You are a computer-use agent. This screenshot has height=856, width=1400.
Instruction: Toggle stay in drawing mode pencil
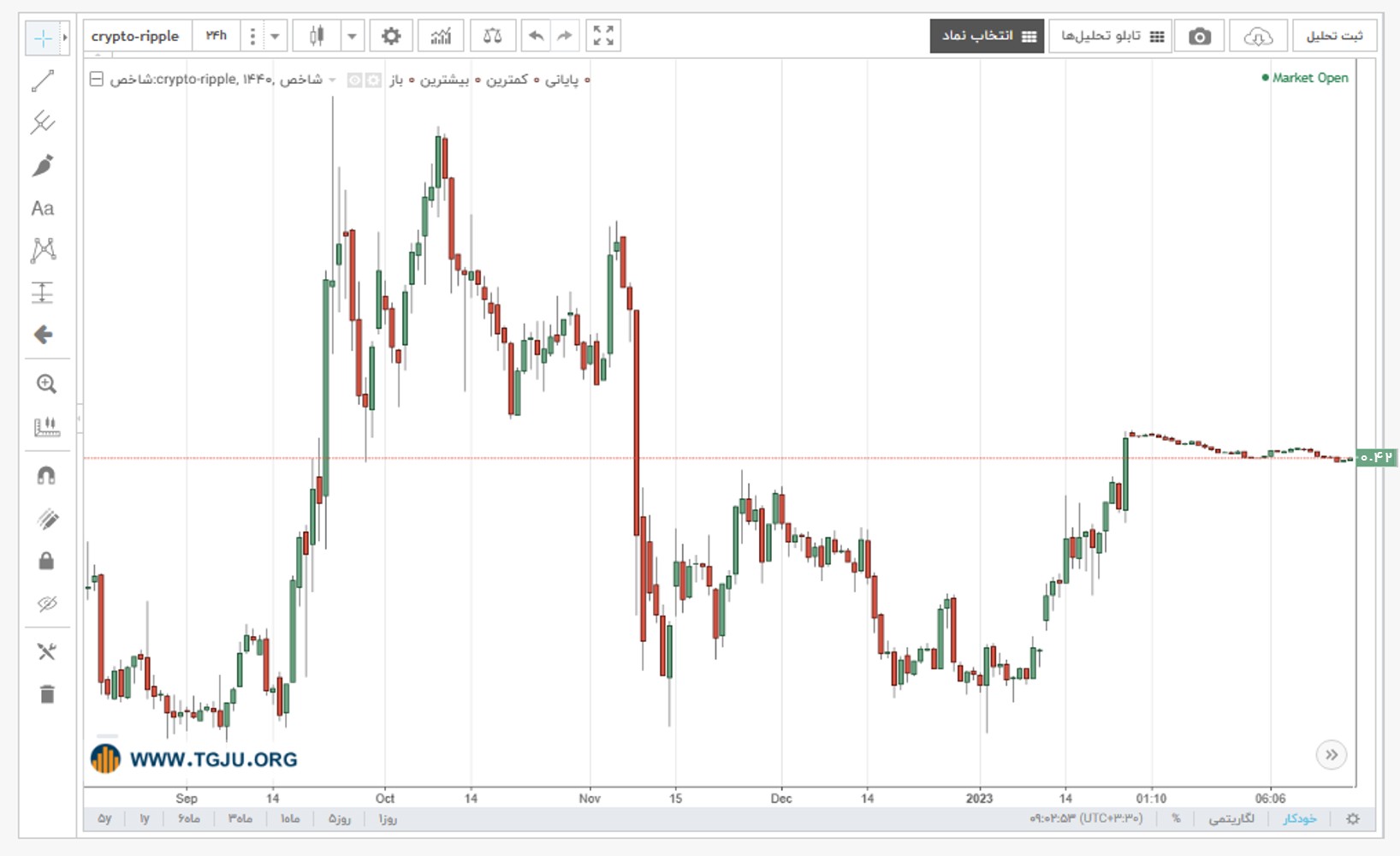pyautogui.click(x=46, y=518)
